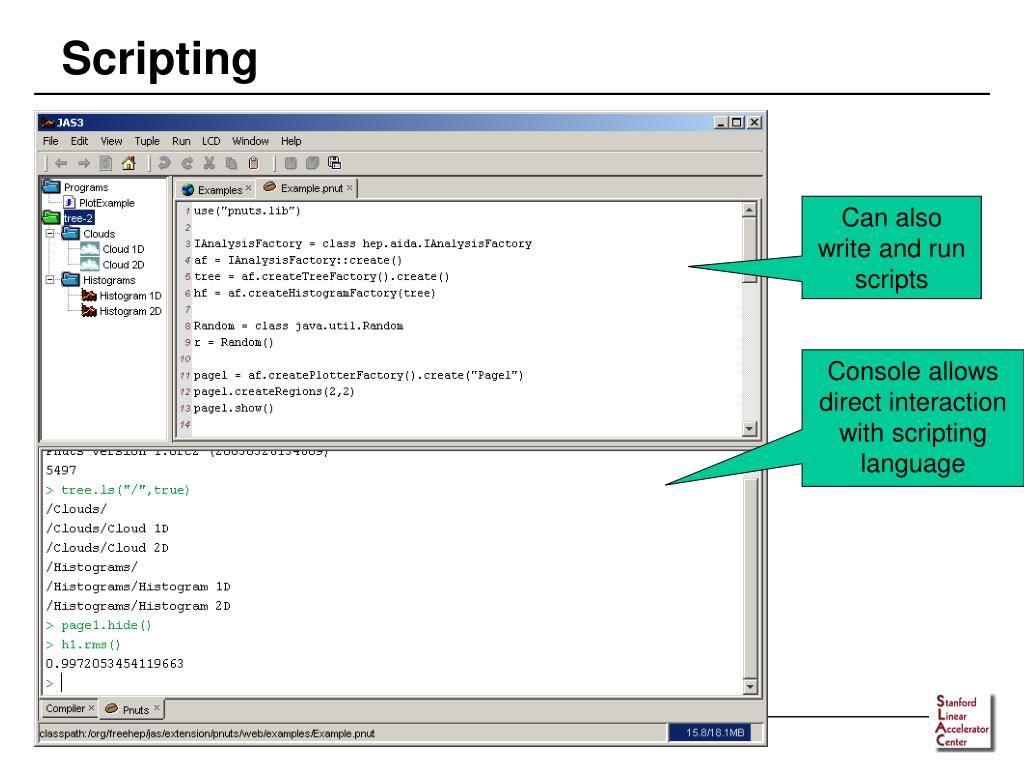Viewport: 1024px width, 768px height.
Task: Click the page1.show() code line
Action: (234, 408)
